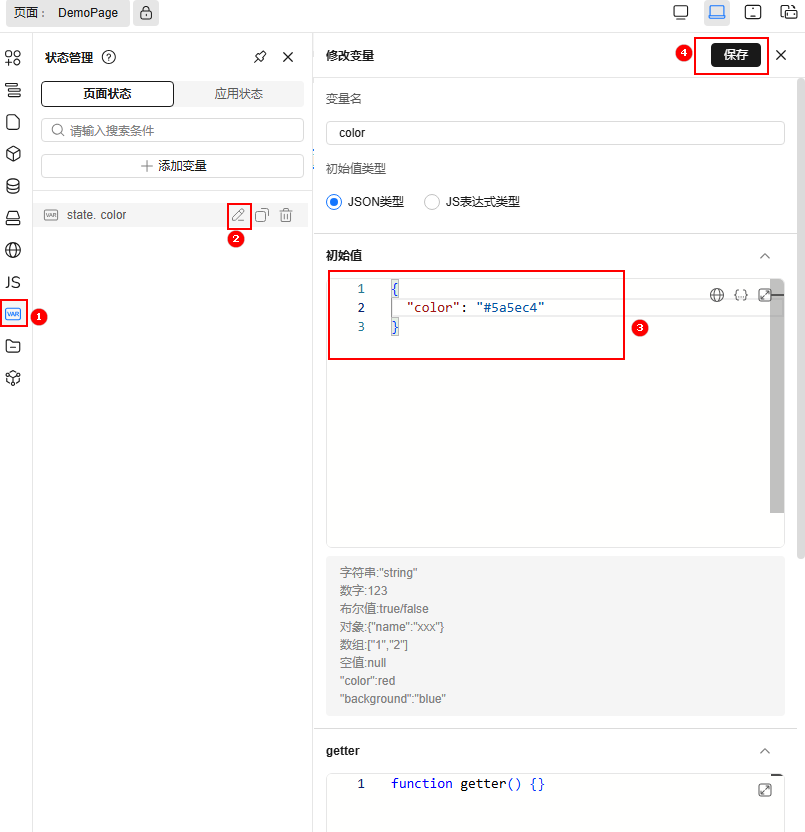
Task: Switch to the 应用状态 tab
Action: pos(239,94)
